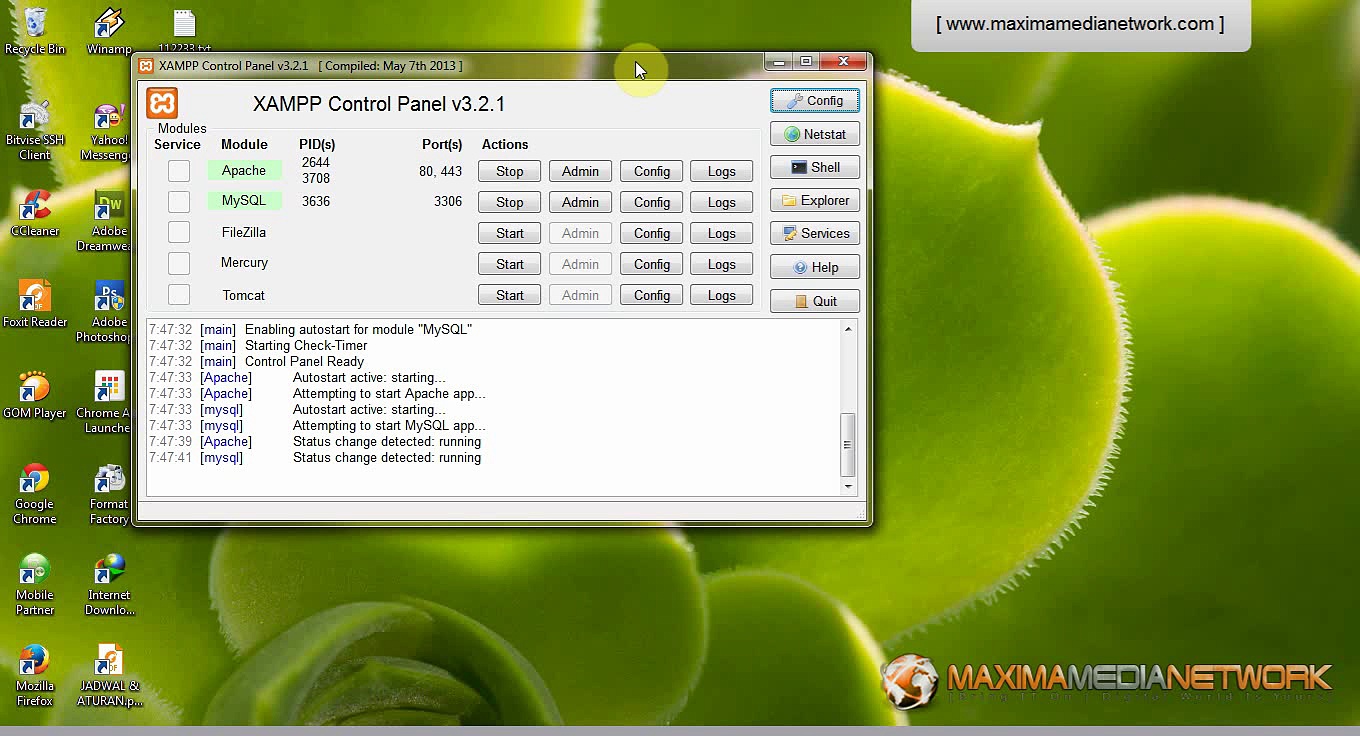Open Apache Admin page
This screenshot has width=1360, height=736.
coord(580,171)
